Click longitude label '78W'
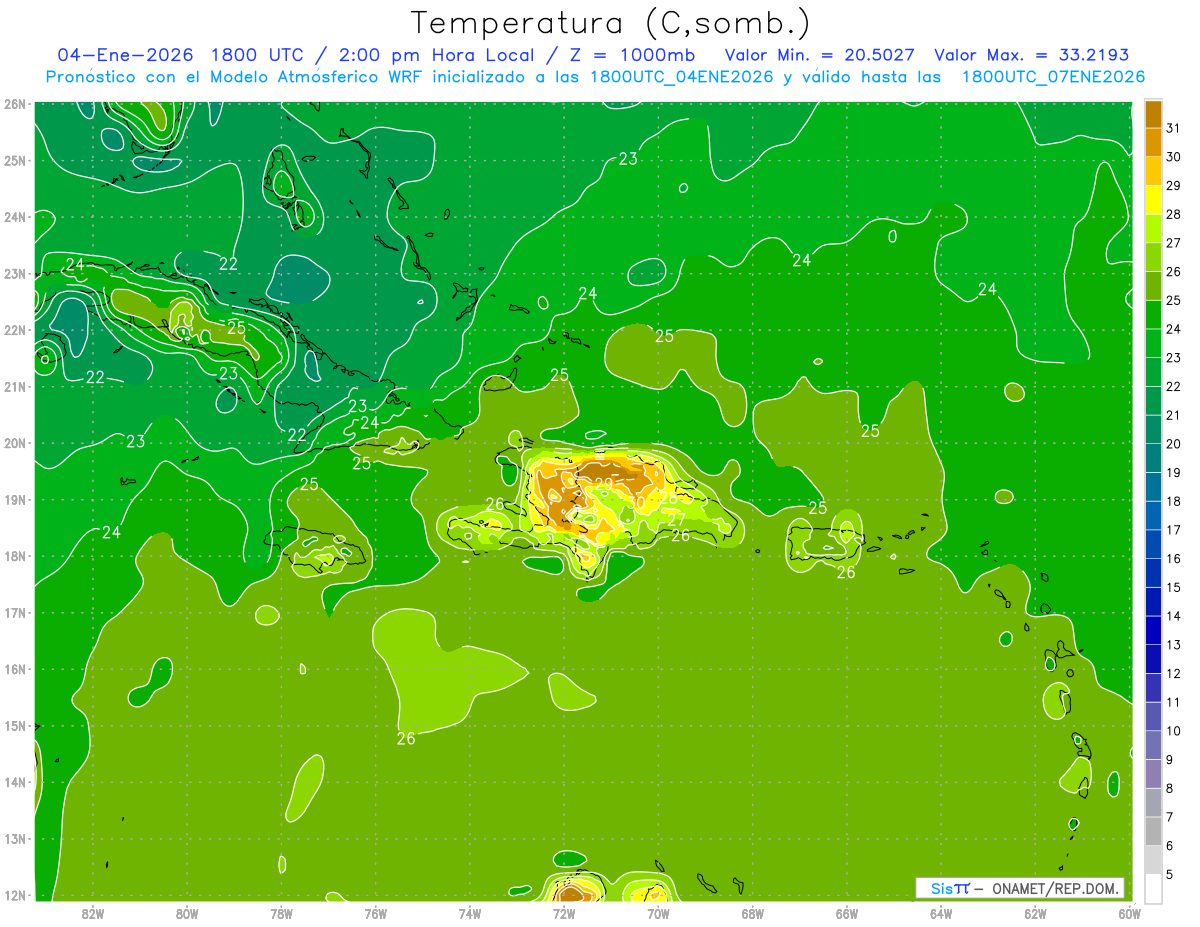The image size is (1200, 927). pos(281,913)
